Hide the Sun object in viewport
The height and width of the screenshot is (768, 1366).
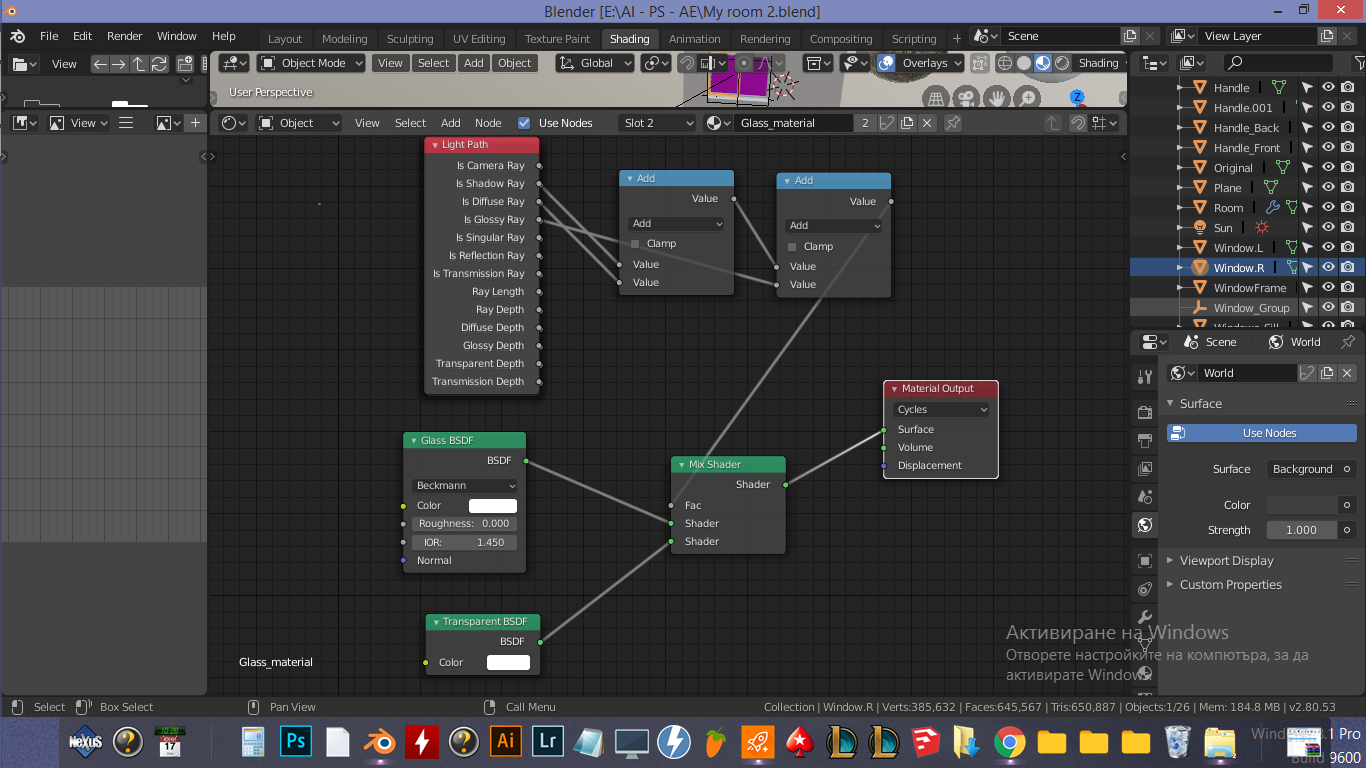click(x=1328, y=228)
